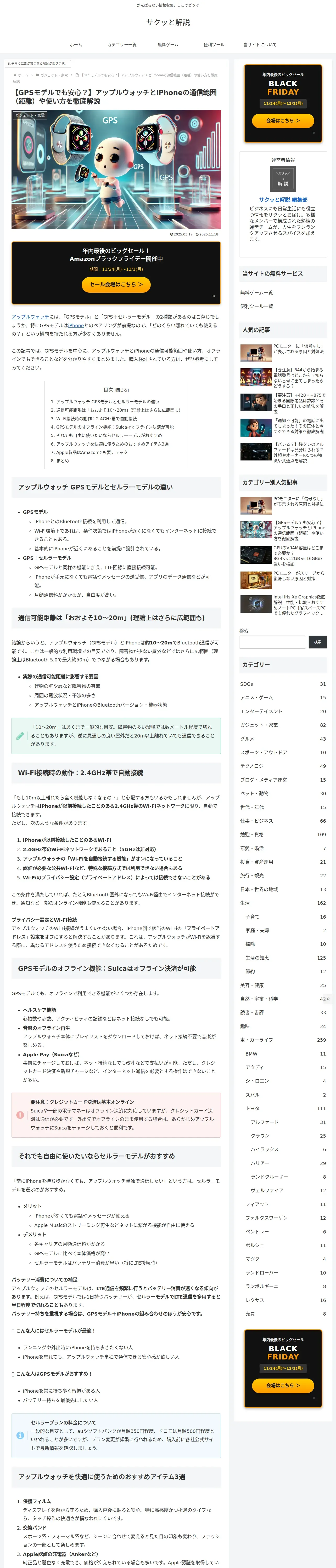Open popular article 通知不可能の電話に出てしまった
Viewport: 336px width, 1568px height.
(x=283, y=428)
